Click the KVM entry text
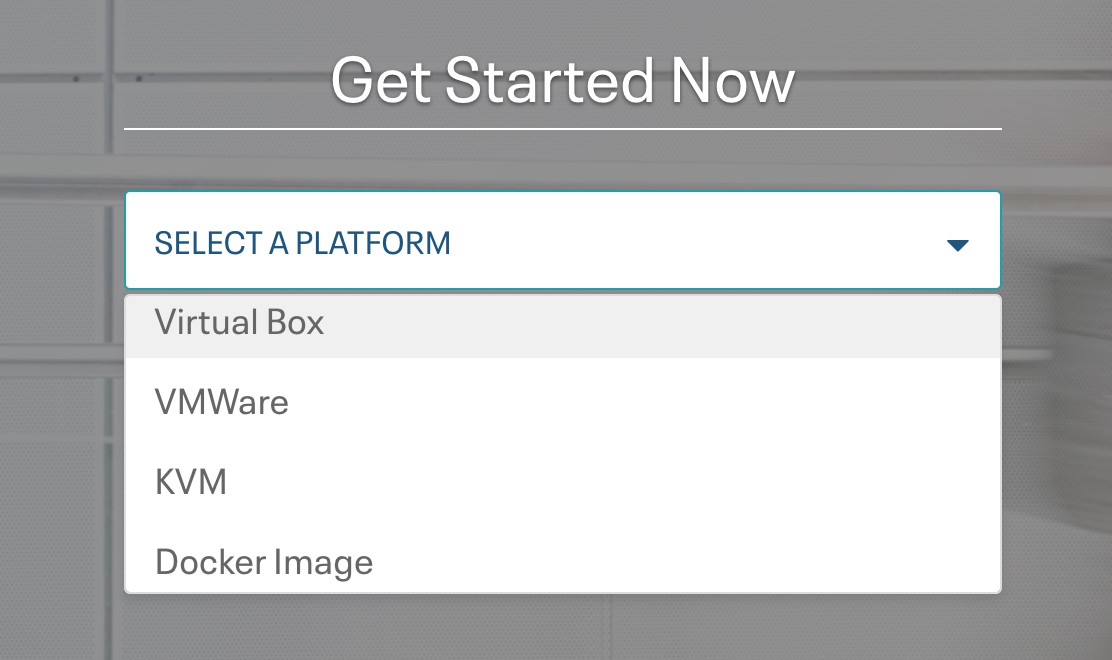 click(191, 482)
